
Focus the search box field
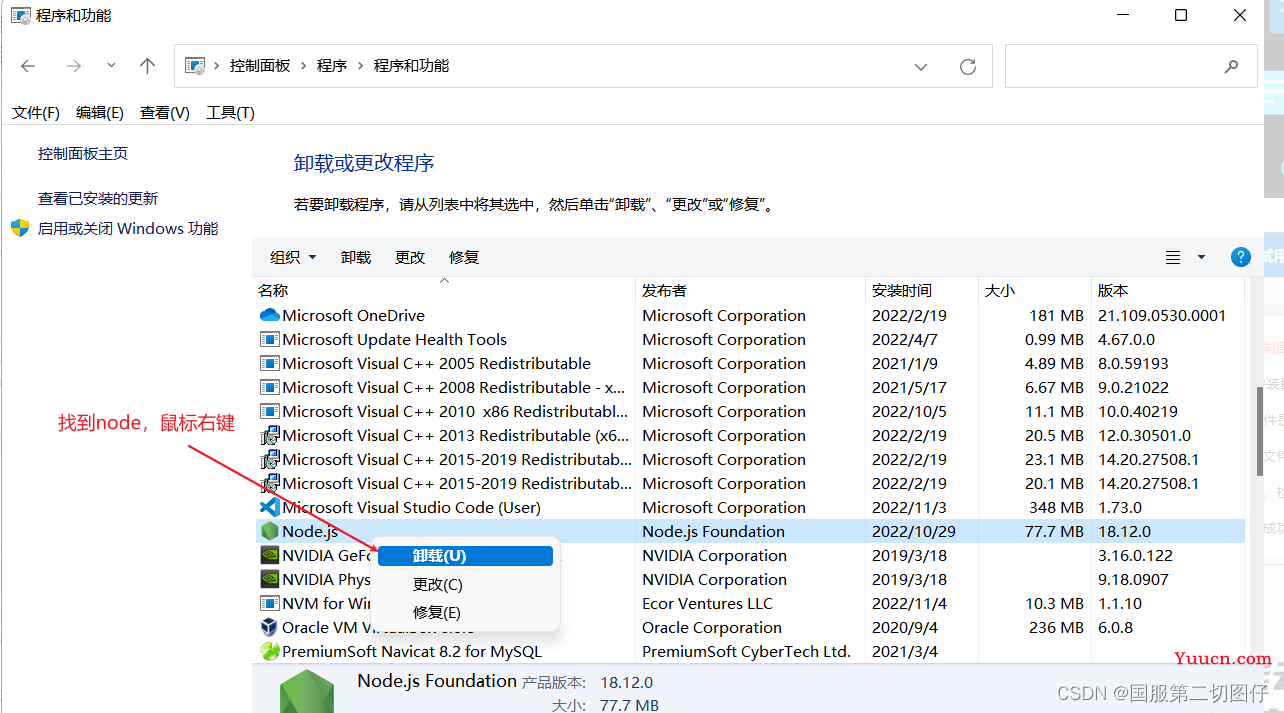[x=1130, y=66]
